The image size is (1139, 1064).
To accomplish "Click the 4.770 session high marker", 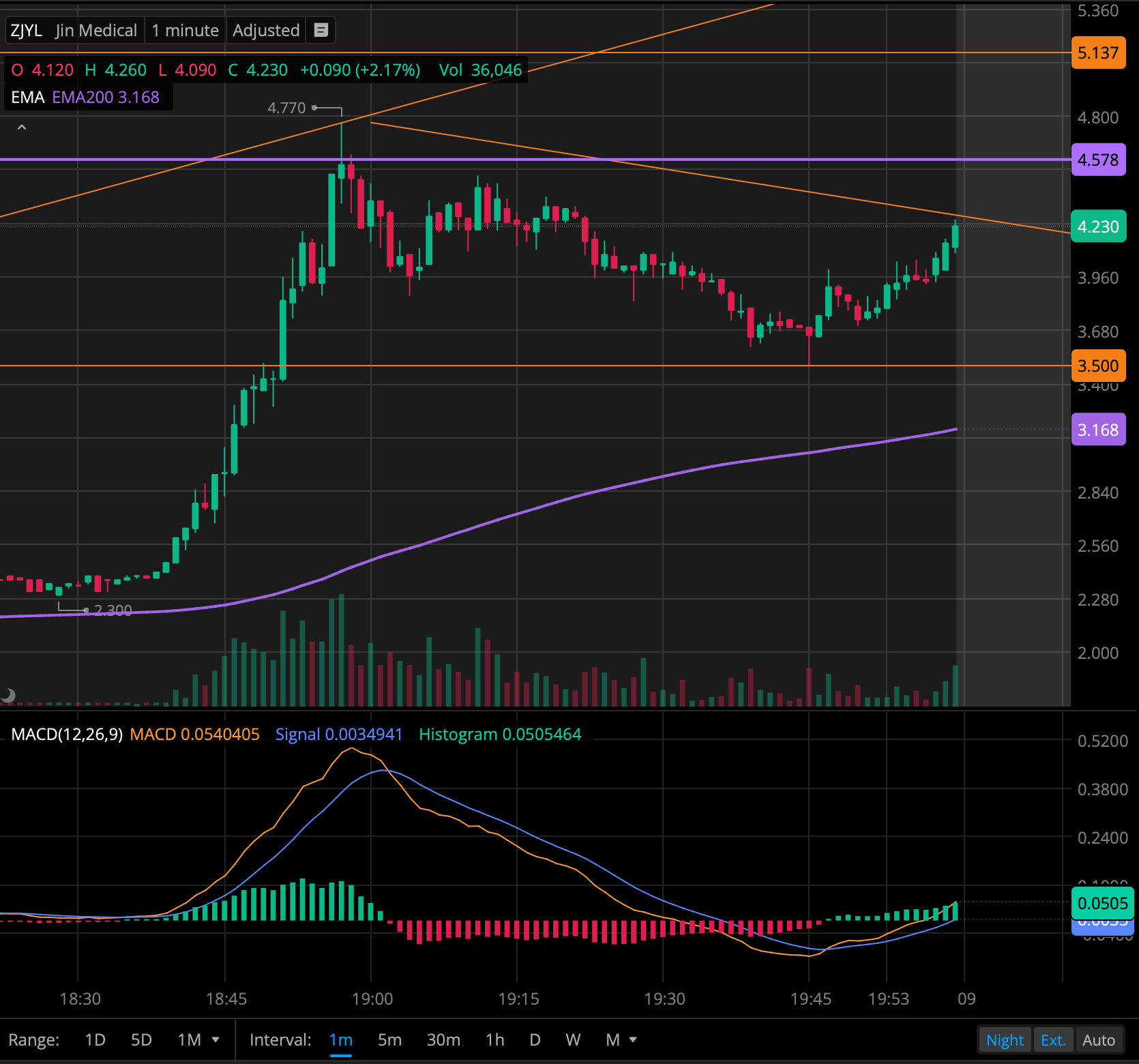I will click(x=286, y=108).
